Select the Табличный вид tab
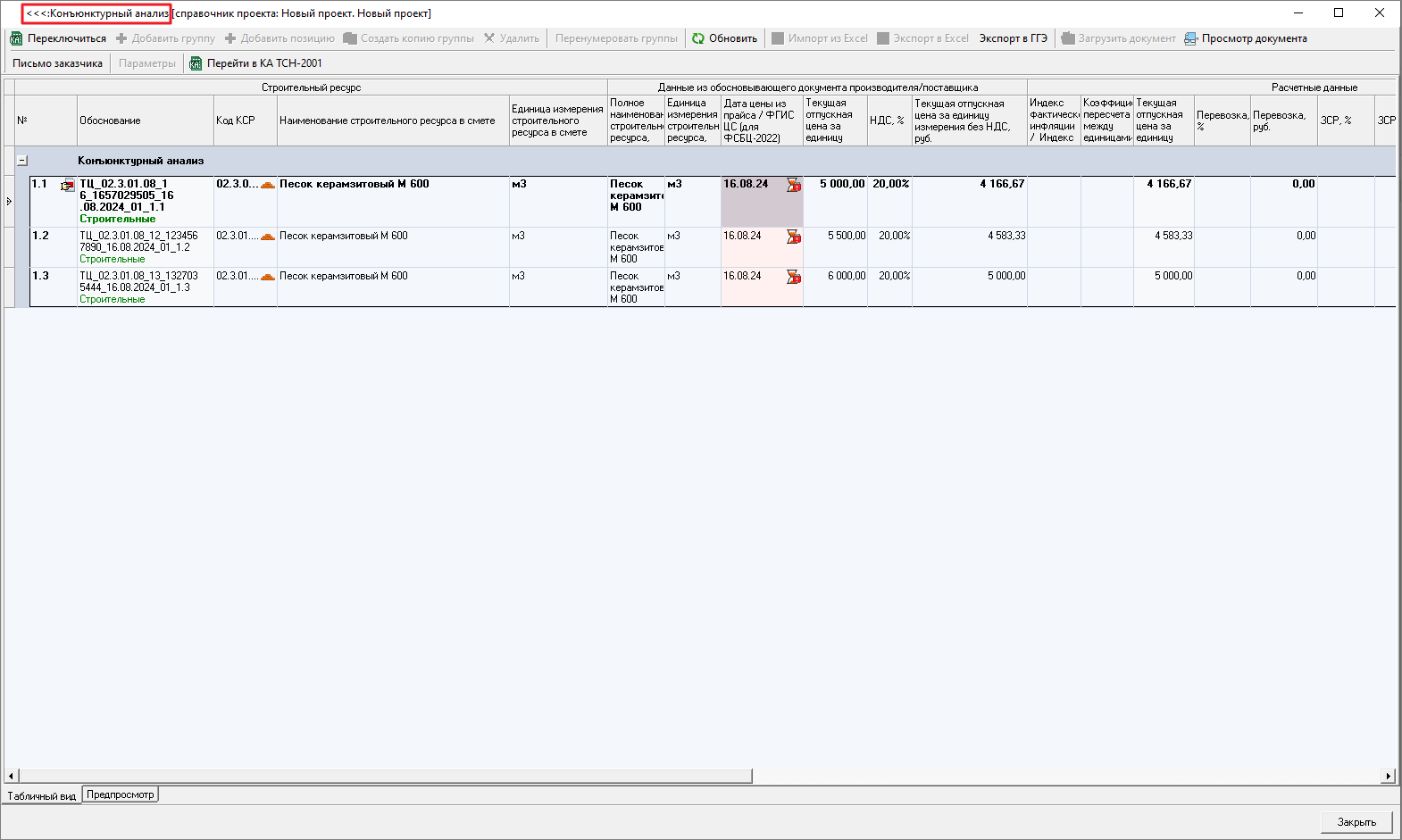This screenshot has width=1402, height=840. (x=42, y=795)
